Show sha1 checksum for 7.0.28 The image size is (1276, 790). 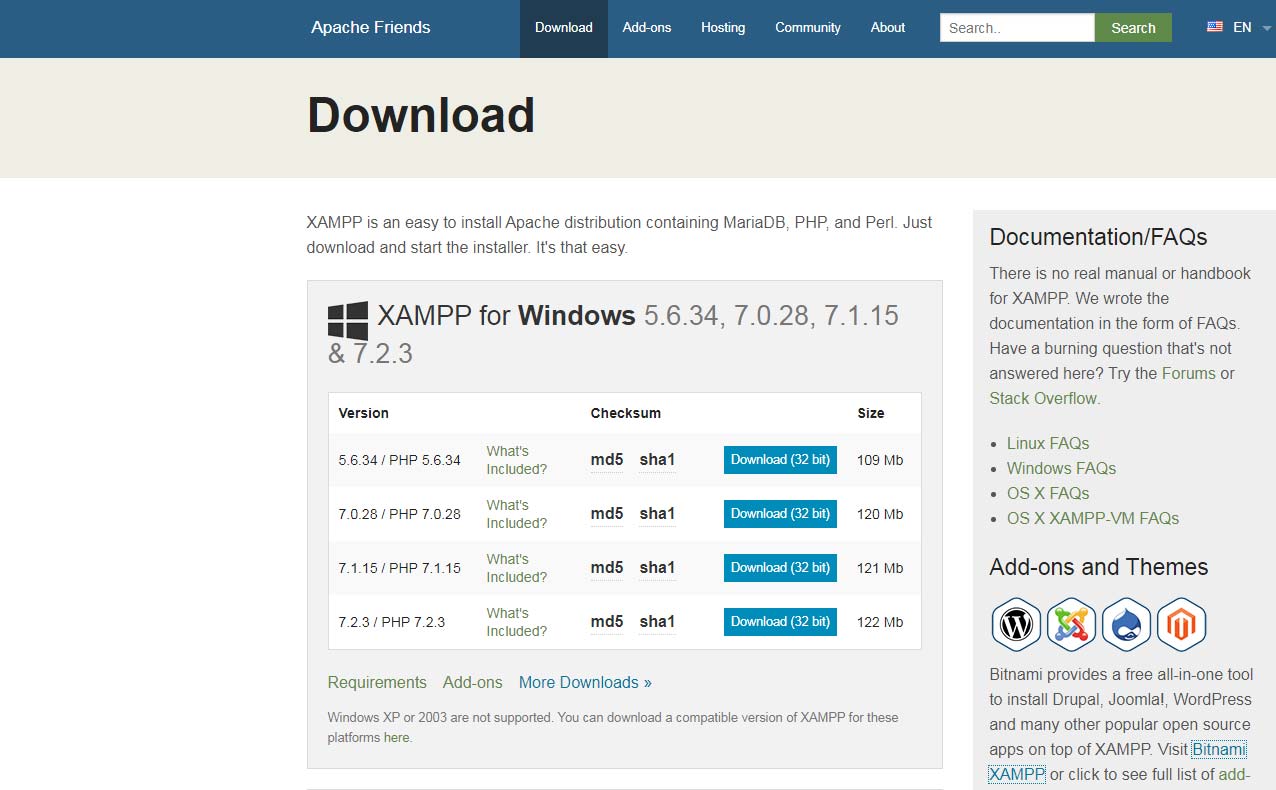coord(657,514)
